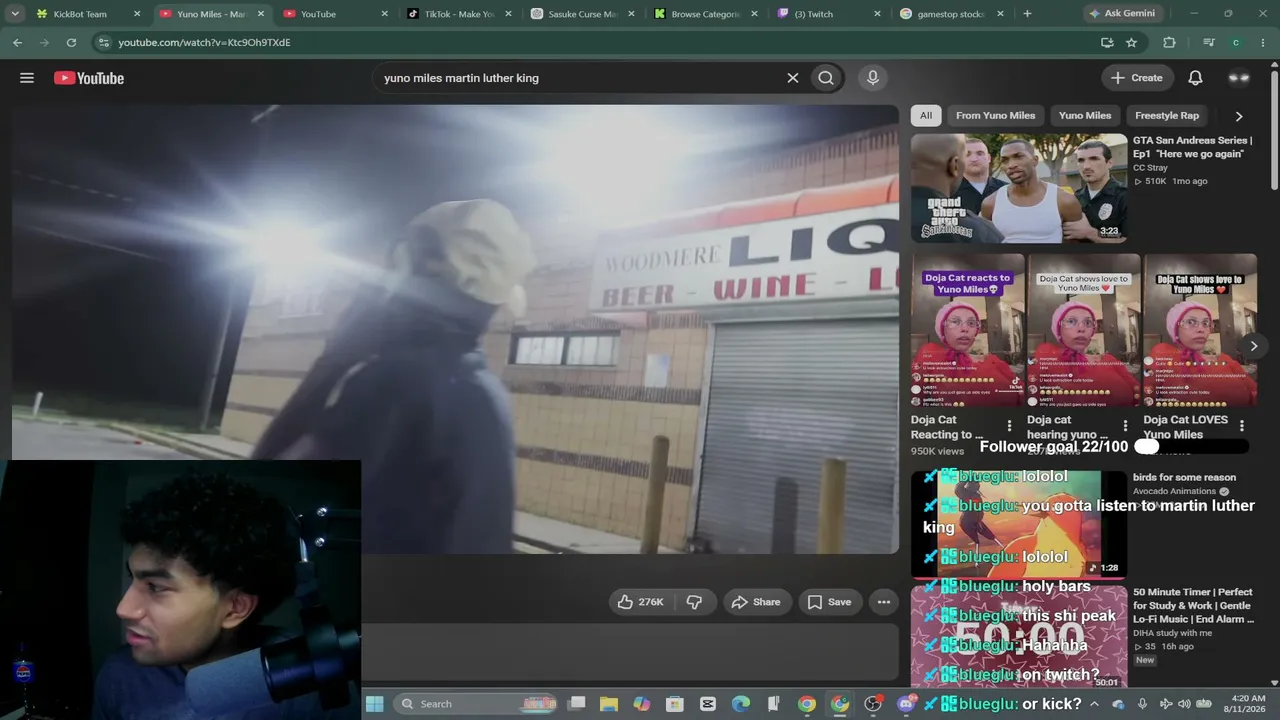
Task: Close the Yuno Miles tab
Action: (x=261, y=14)
